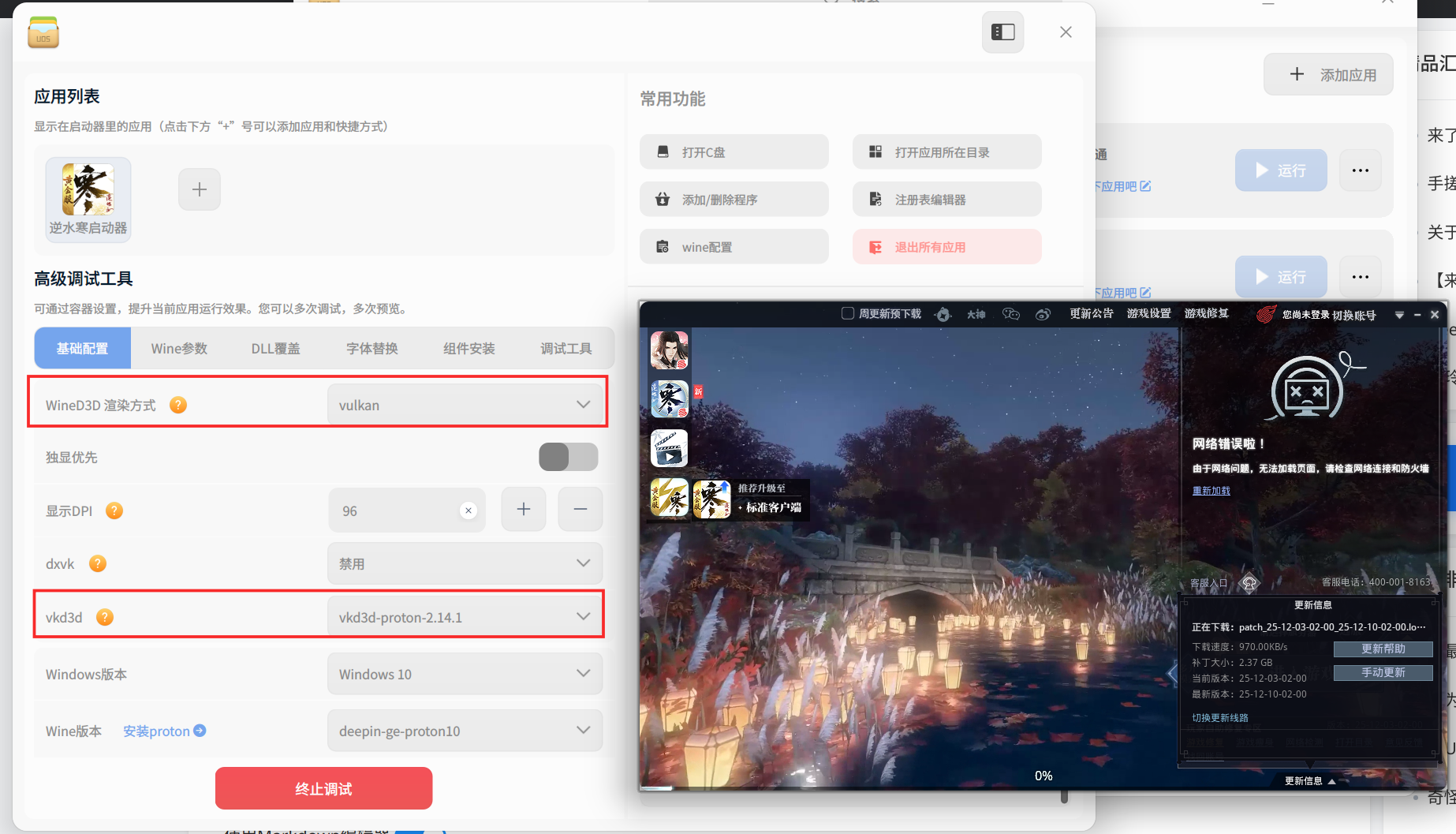Viewport: 1456px width, 834px height.
Task: Open the WeChat icon in game launcher
Action: click(x=1011, y=314)
